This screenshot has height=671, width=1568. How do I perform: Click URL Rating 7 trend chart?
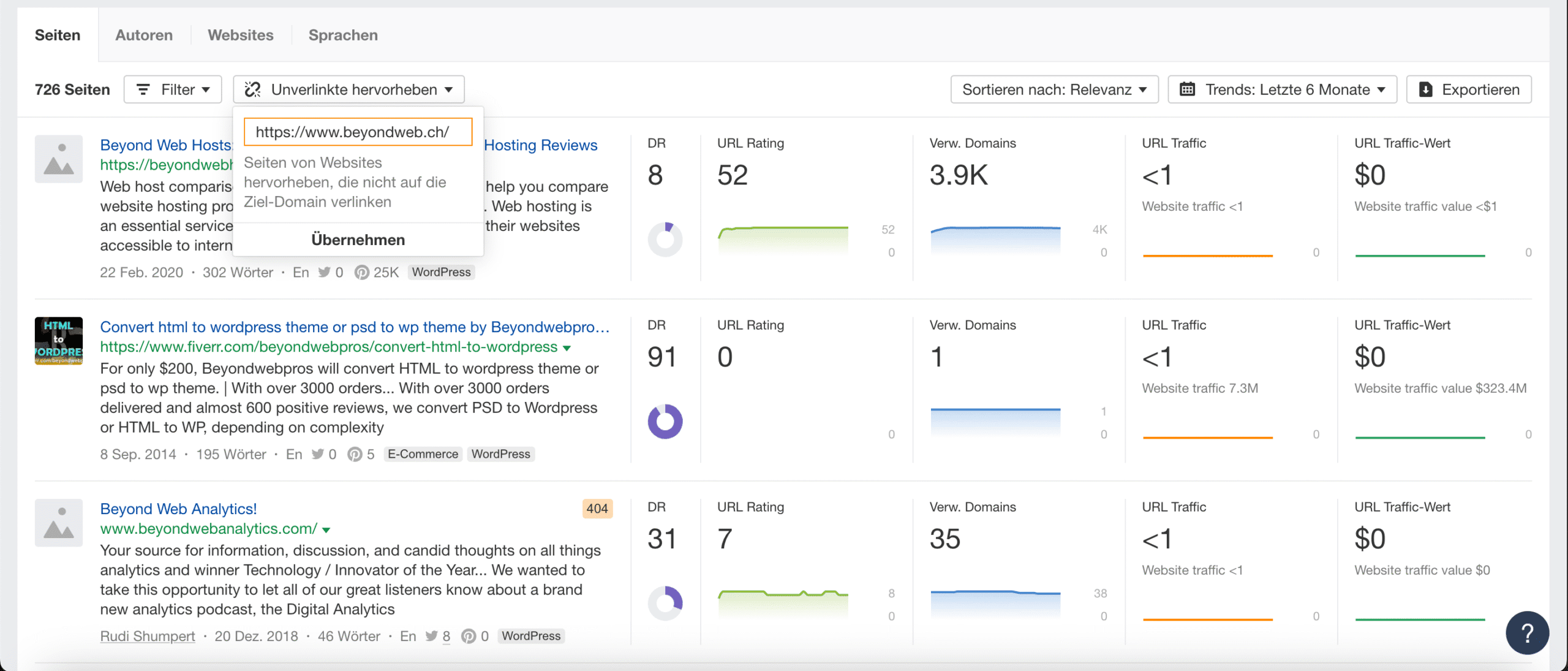coord(783,604)
